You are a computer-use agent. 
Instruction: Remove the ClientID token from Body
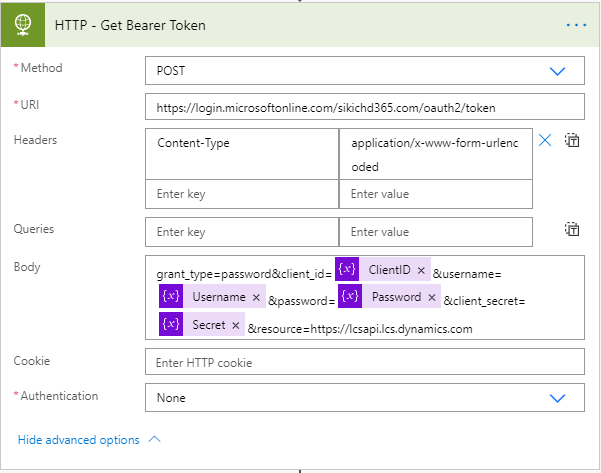[421, 270]
